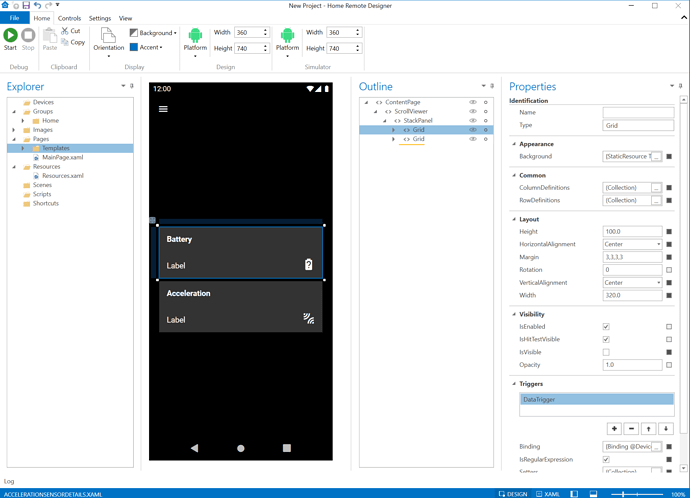Move trigger up with the up arrow
The width and height of the screenshot is (690, 498).
tap(649, 428)
